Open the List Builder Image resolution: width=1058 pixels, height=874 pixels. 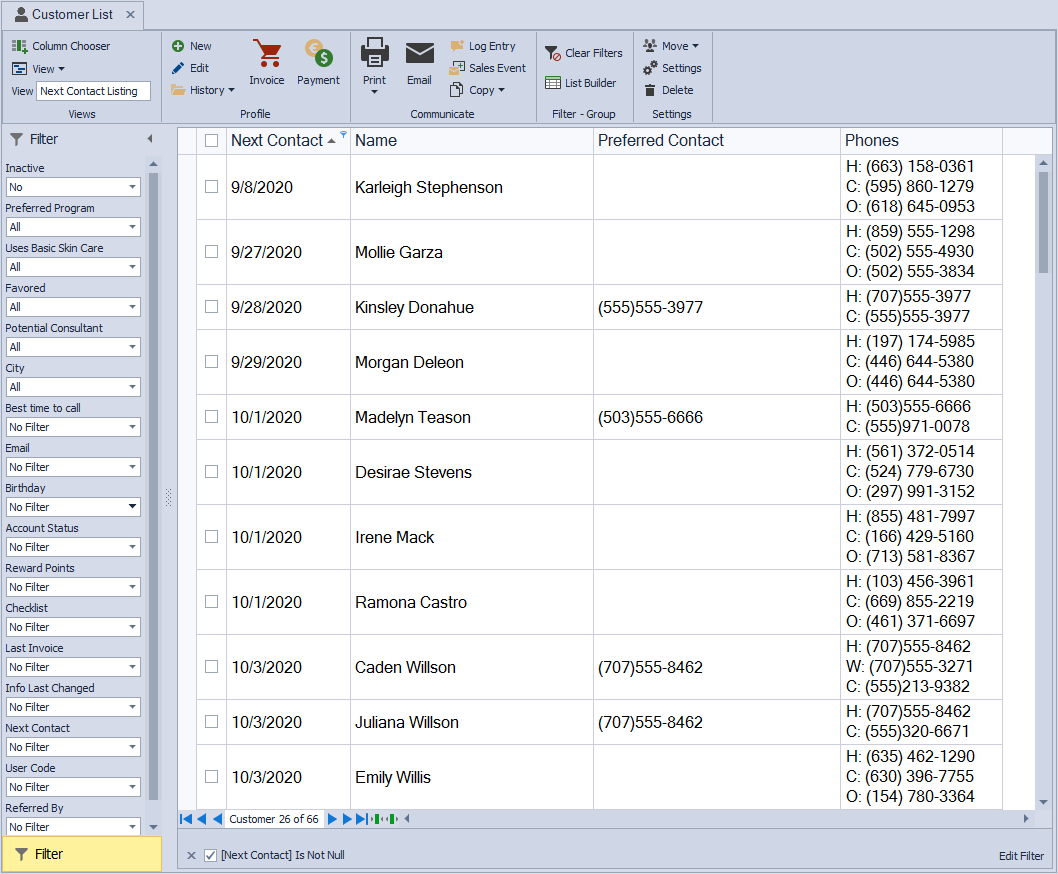[580, 83]
